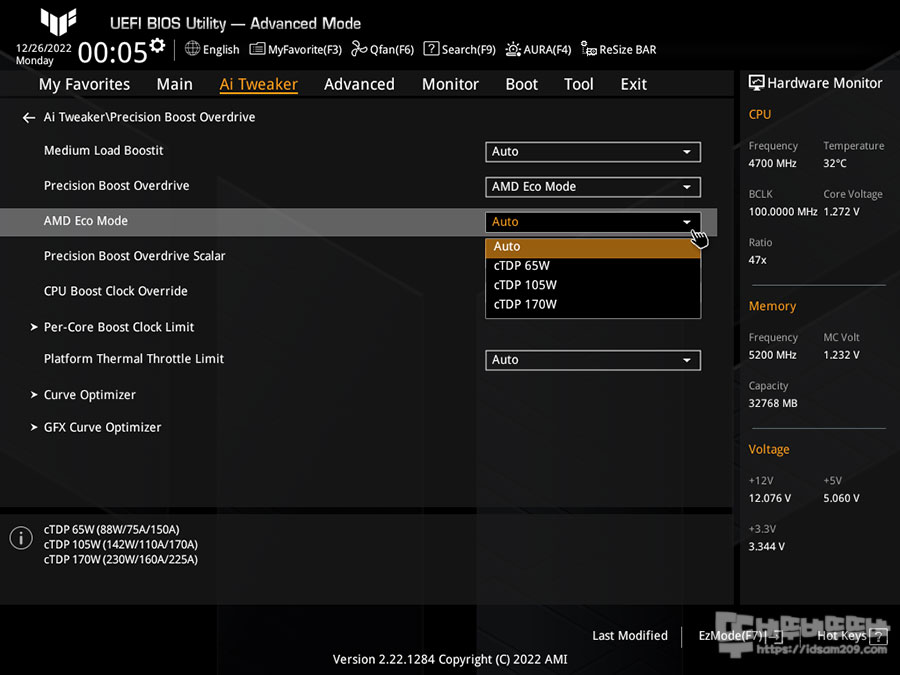Click the 00:05 clock display

(112, 53)
